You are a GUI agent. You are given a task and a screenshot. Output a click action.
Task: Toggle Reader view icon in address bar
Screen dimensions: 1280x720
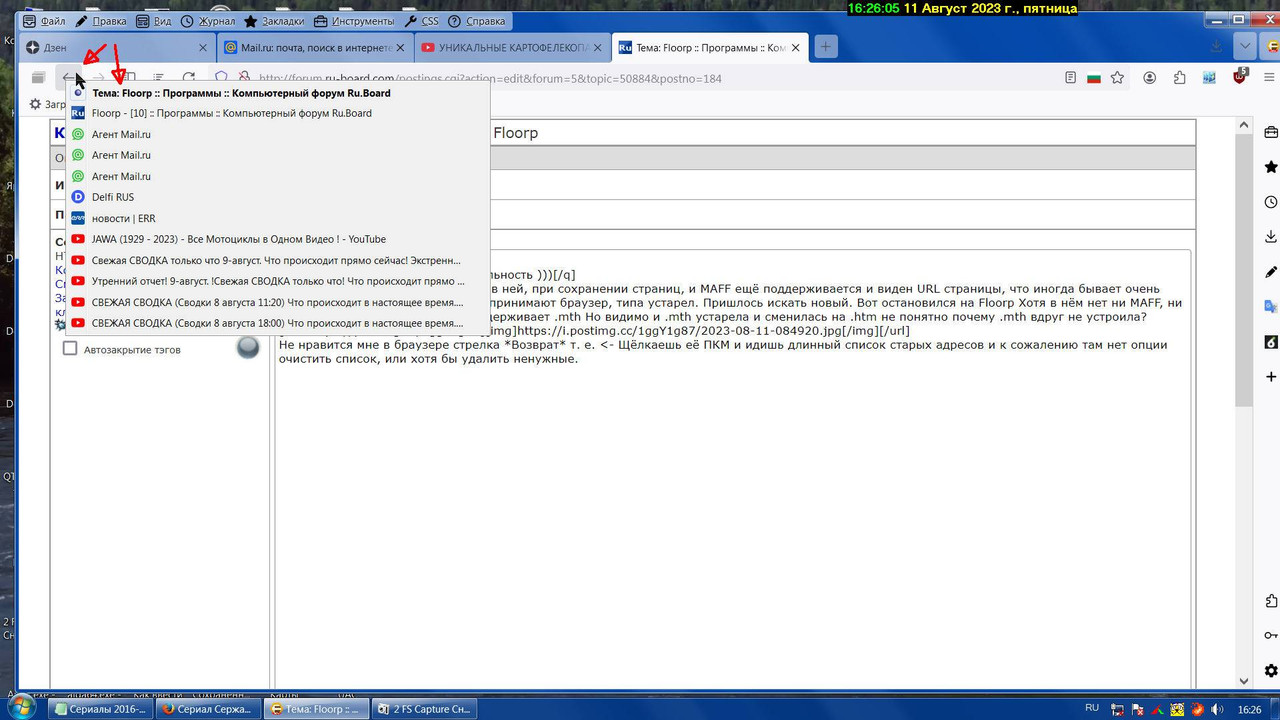1071,77
